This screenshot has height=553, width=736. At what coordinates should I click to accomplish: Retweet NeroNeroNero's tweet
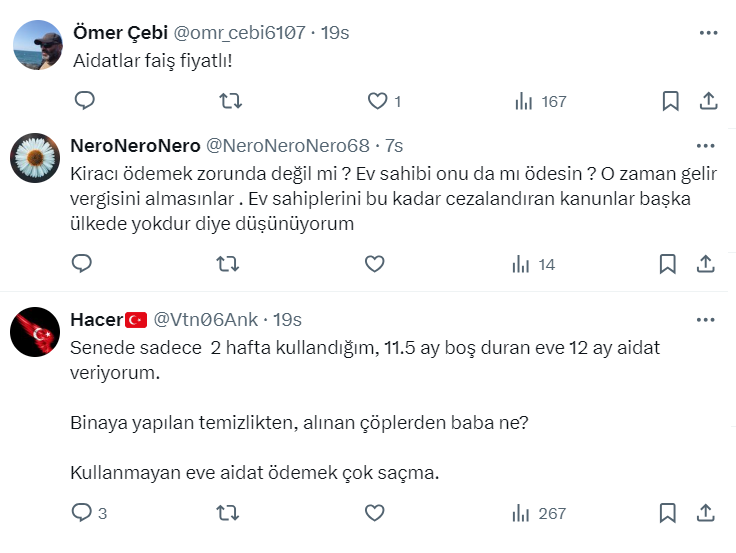(x=228, y=264)
